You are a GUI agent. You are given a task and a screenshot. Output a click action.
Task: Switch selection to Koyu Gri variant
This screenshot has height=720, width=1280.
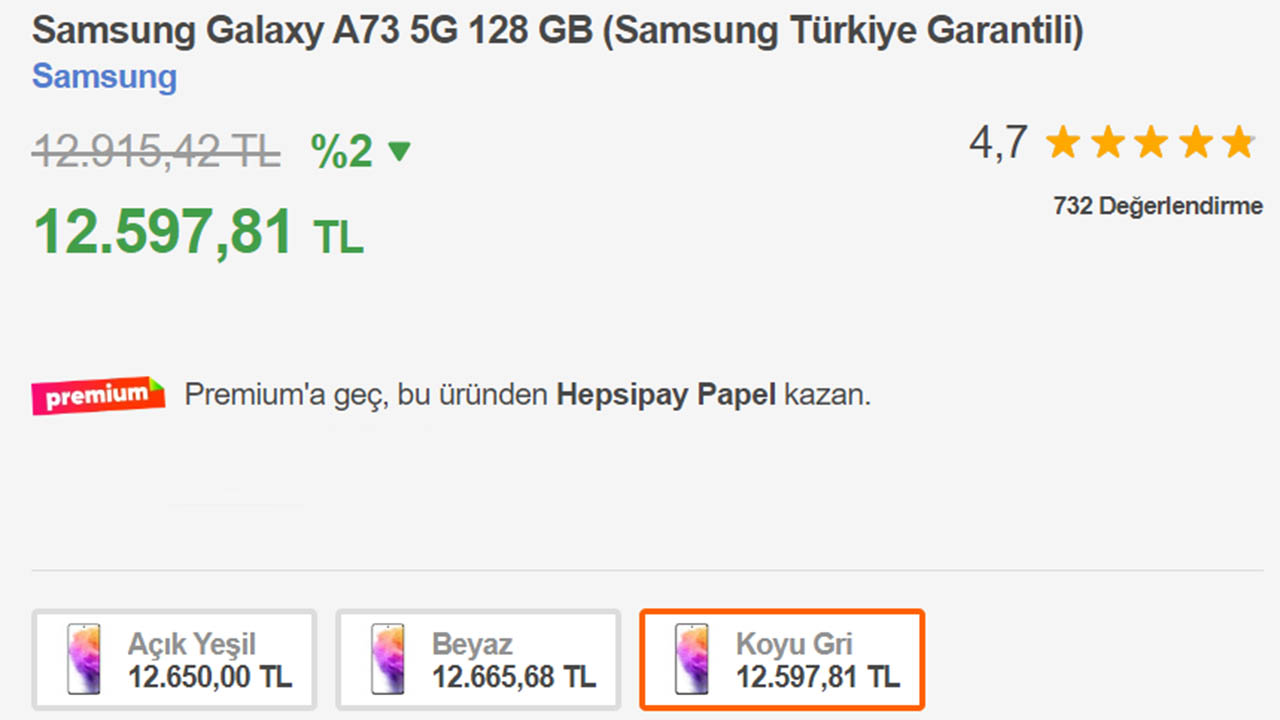(782, 658)
